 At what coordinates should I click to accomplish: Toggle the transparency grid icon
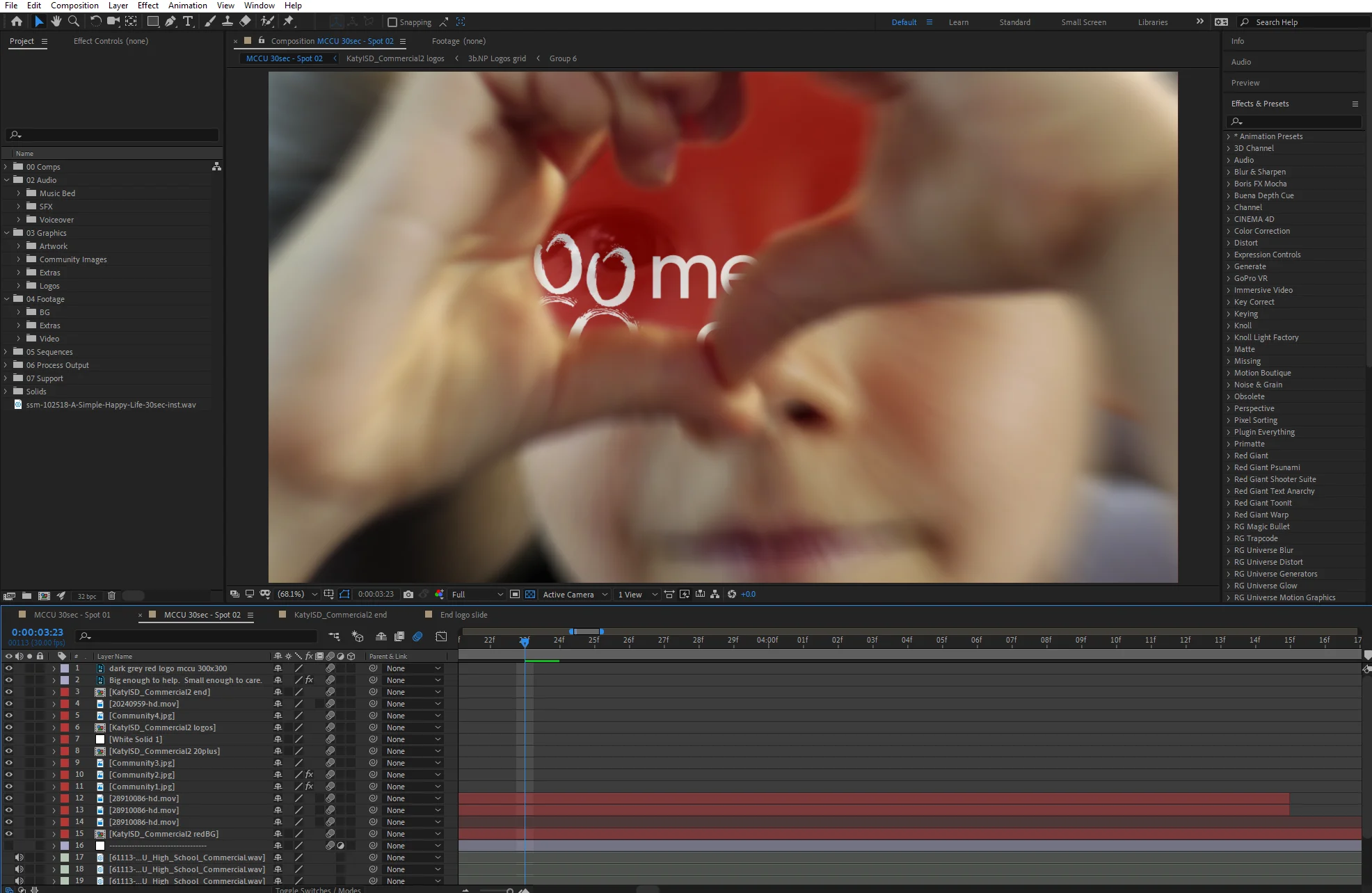coord(530,594)
